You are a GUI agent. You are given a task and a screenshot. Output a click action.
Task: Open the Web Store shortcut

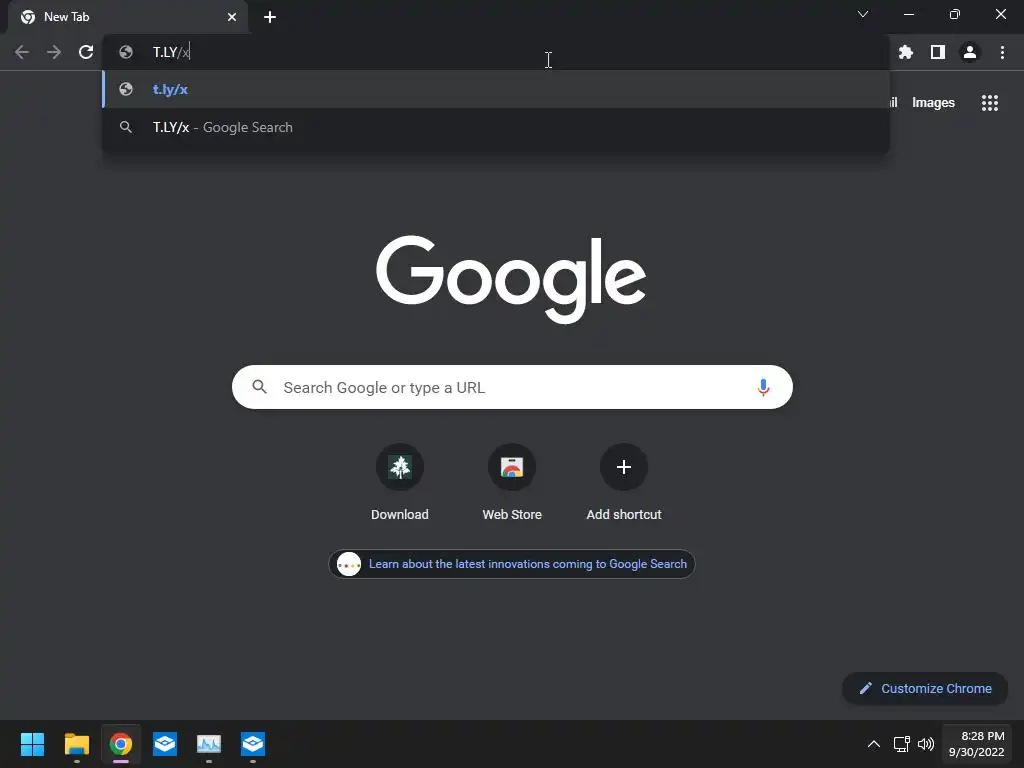pyautogui.click(x=512, y=482)
